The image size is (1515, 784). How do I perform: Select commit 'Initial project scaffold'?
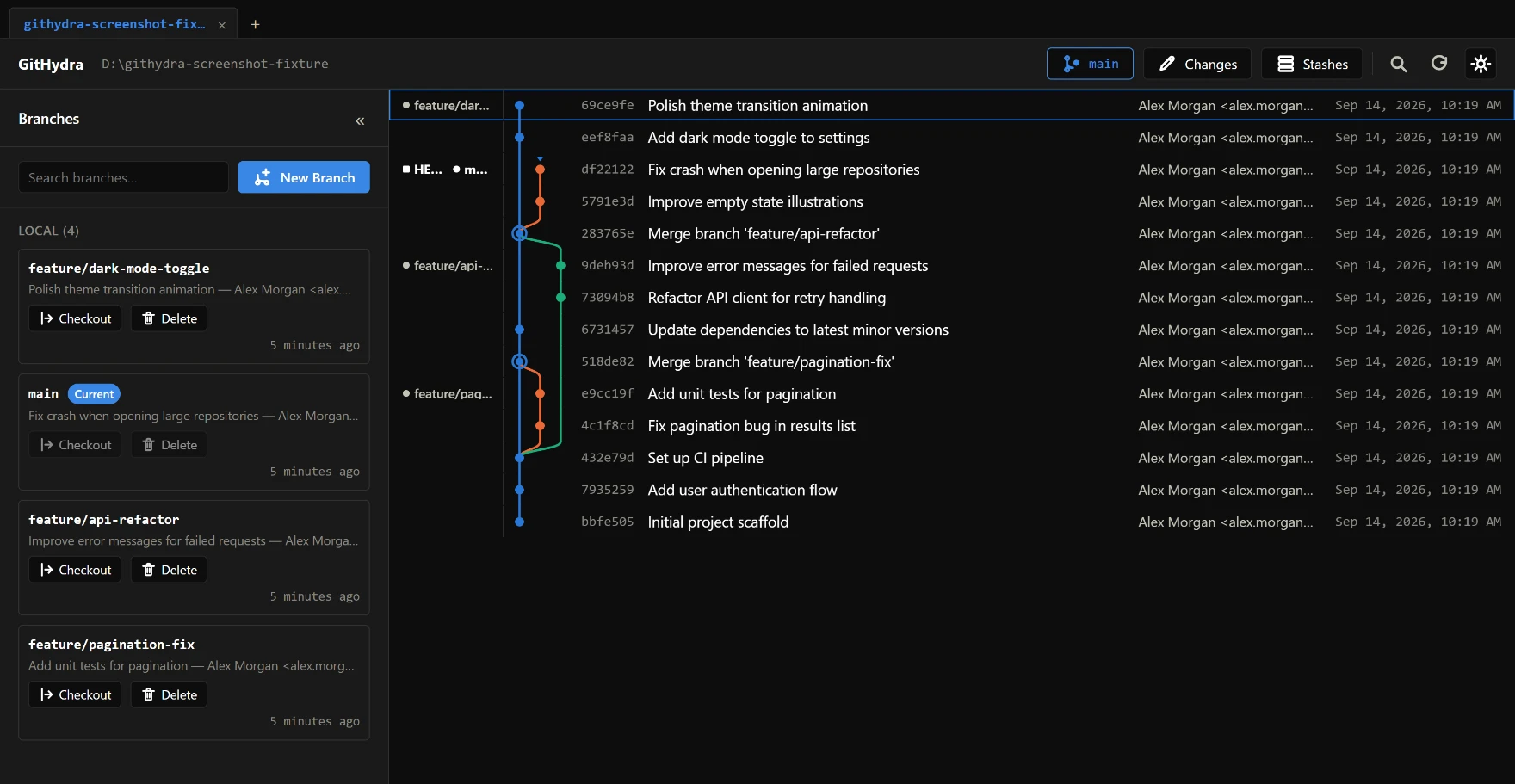[951, 522]
